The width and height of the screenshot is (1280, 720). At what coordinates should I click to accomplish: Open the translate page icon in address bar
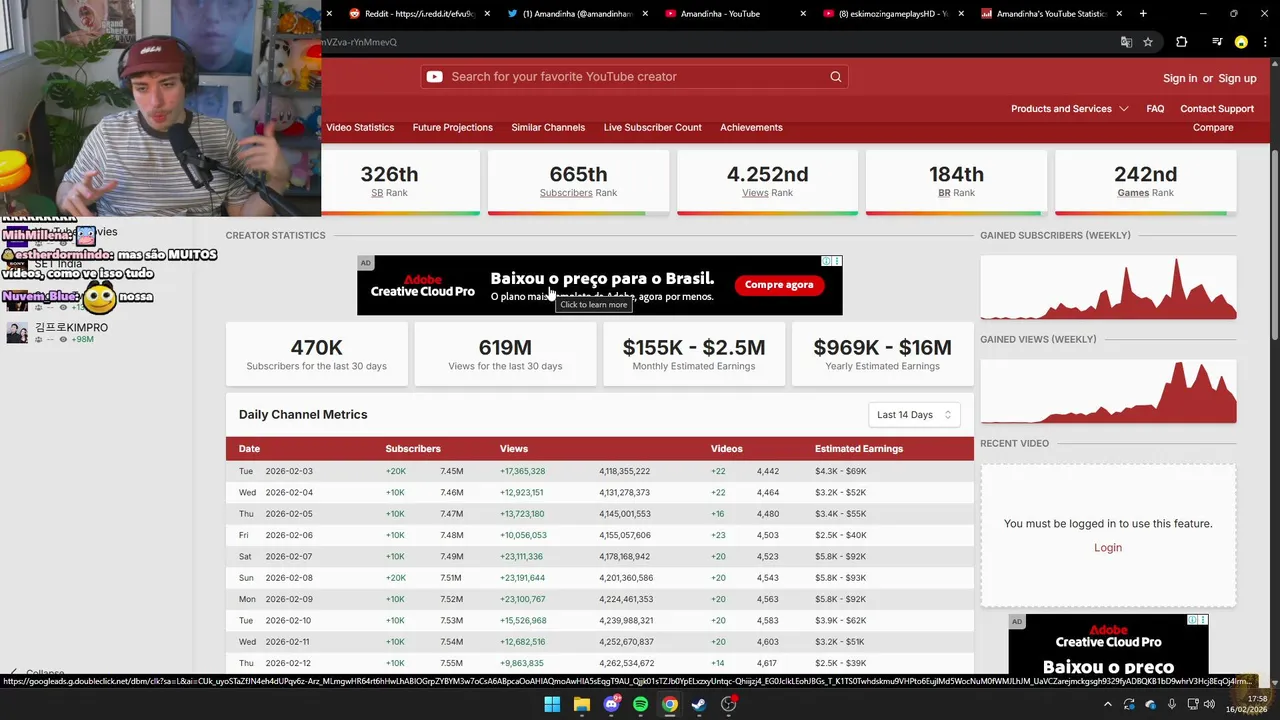pyautogui.click(x=1126, y=42)
